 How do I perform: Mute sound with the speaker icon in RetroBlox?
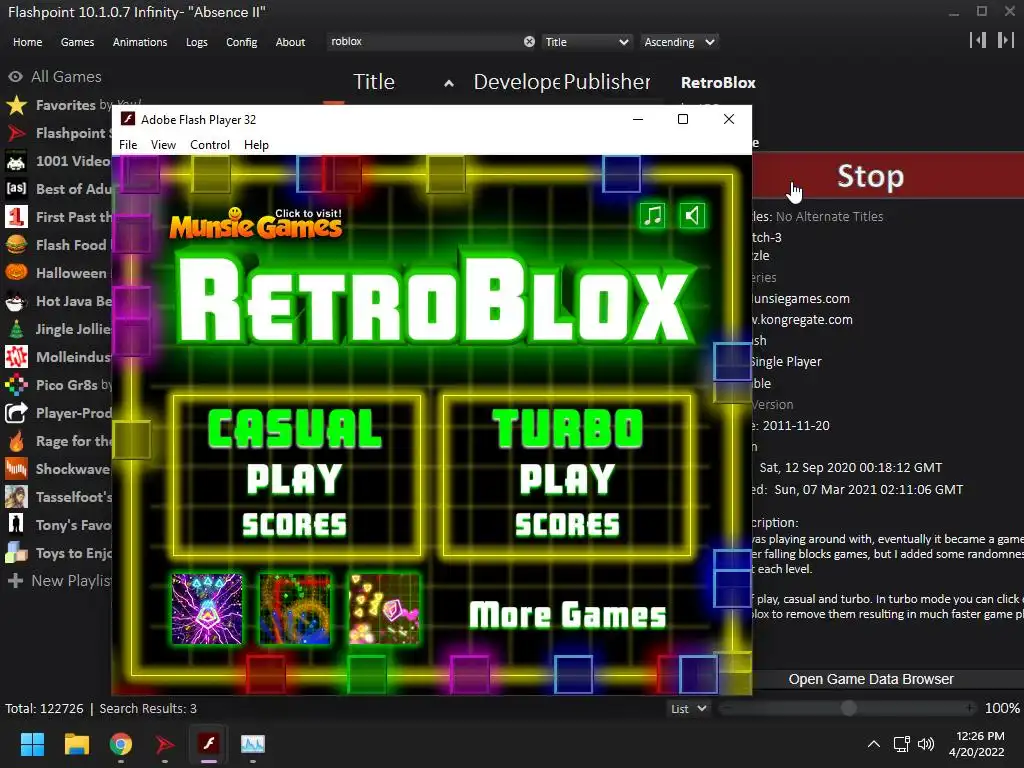692,216
